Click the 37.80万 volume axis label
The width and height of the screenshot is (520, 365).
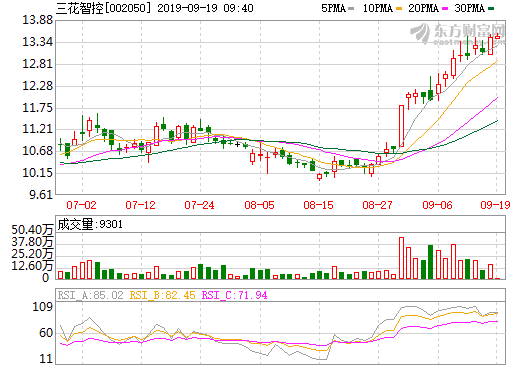coord(32,242)
